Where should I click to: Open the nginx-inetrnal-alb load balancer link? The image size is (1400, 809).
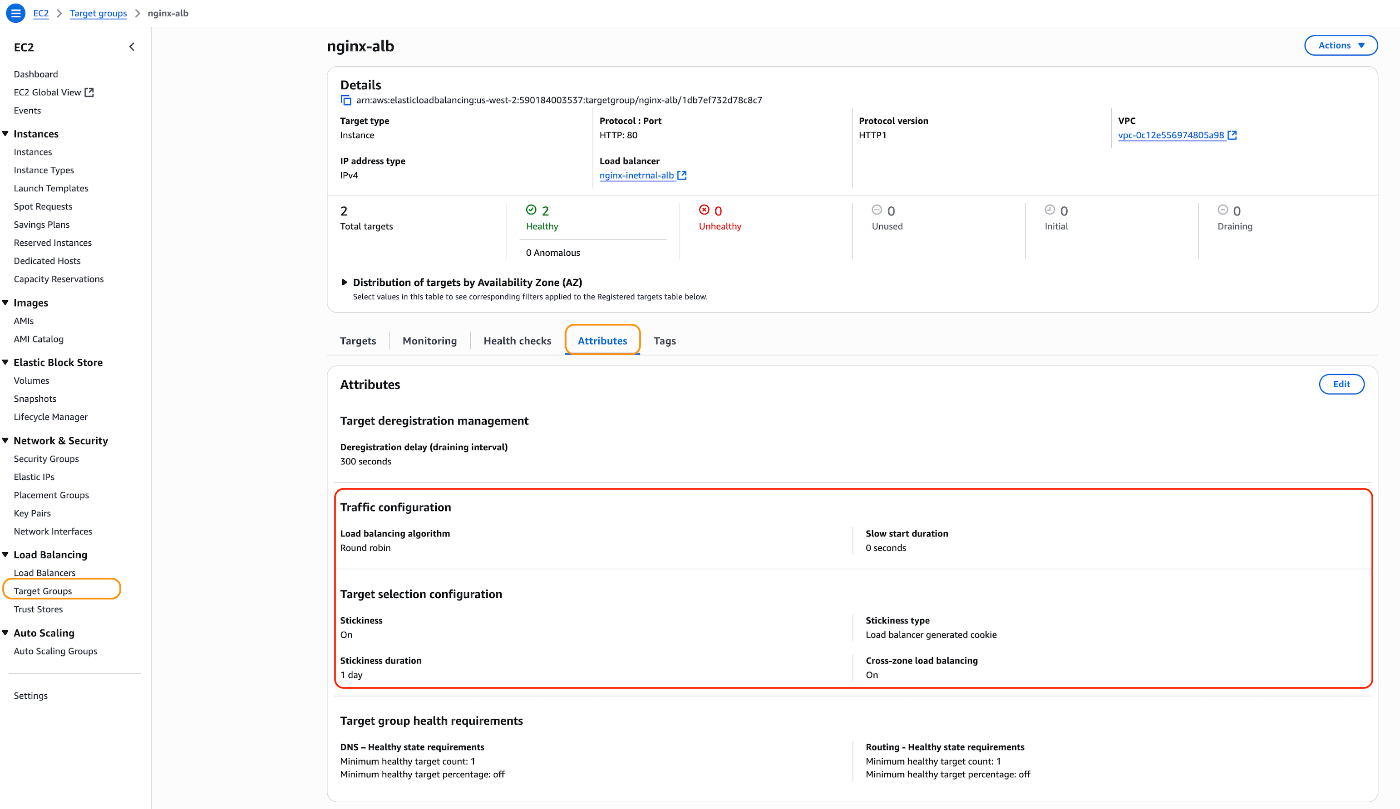[x=637, y=175]
